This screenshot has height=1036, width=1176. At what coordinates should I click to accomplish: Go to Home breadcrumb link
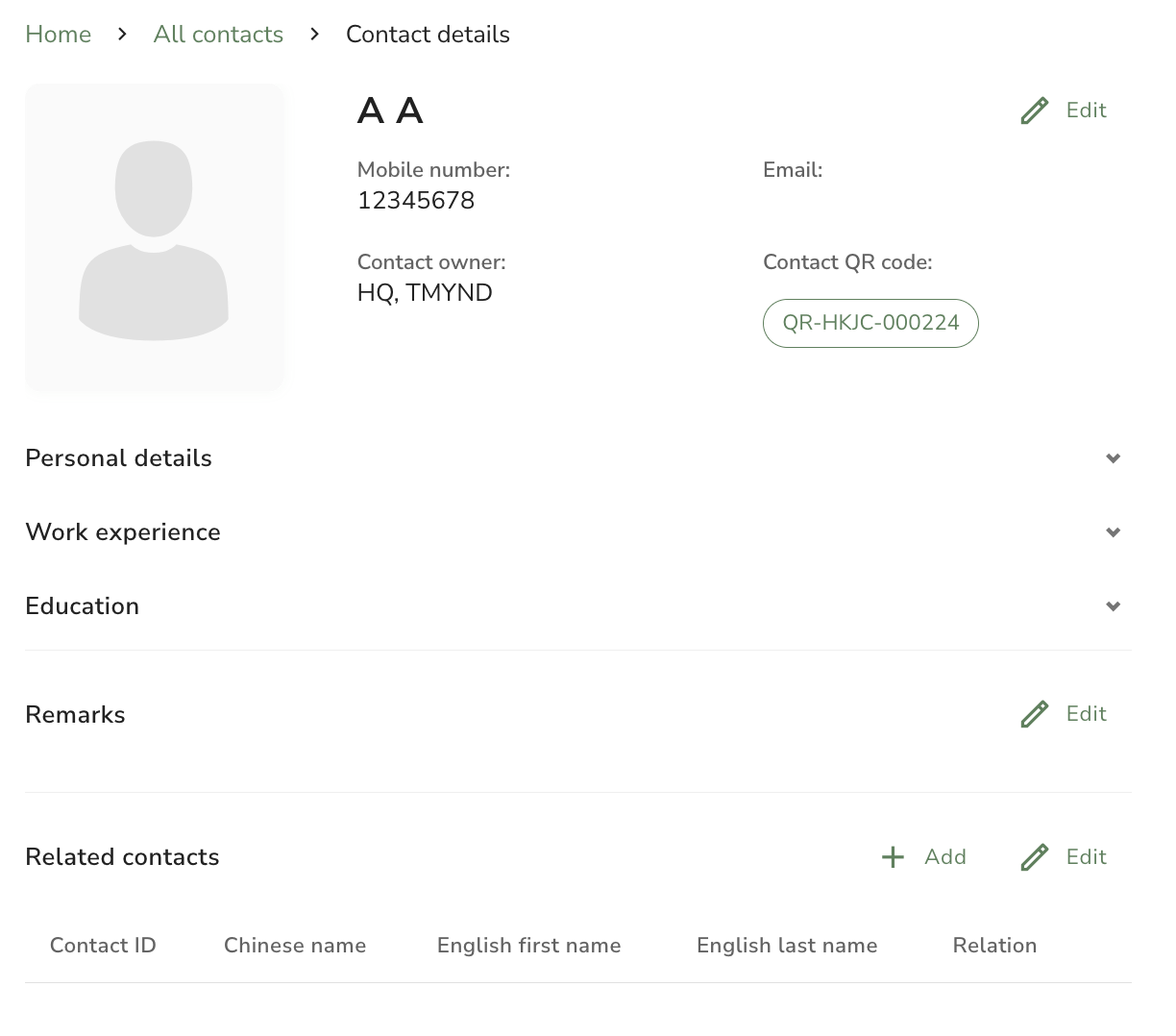tap(58, 35)
